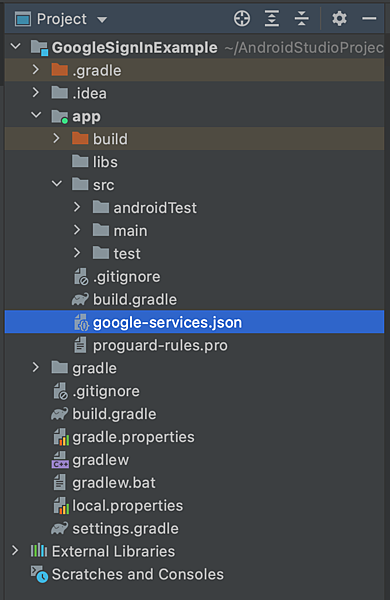The image size is (390, 600).
Task: Click the Scratches and Consoles icon
Action: 39,574
